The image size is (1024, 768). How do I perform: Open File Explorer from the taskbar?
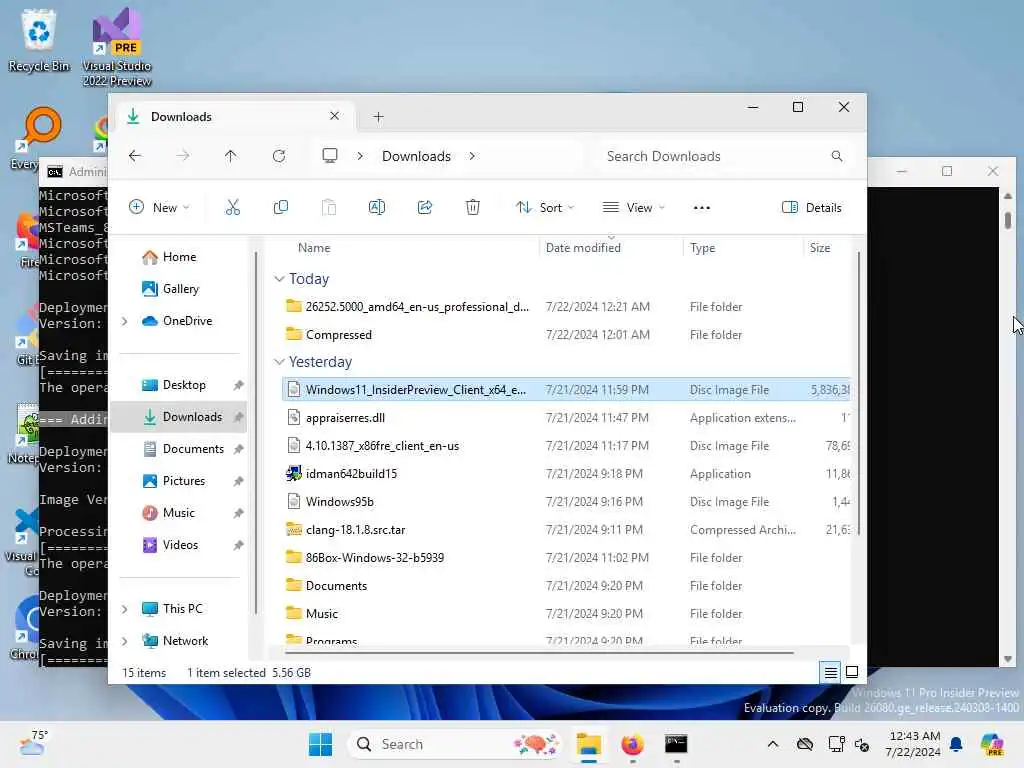coord(588,744)
